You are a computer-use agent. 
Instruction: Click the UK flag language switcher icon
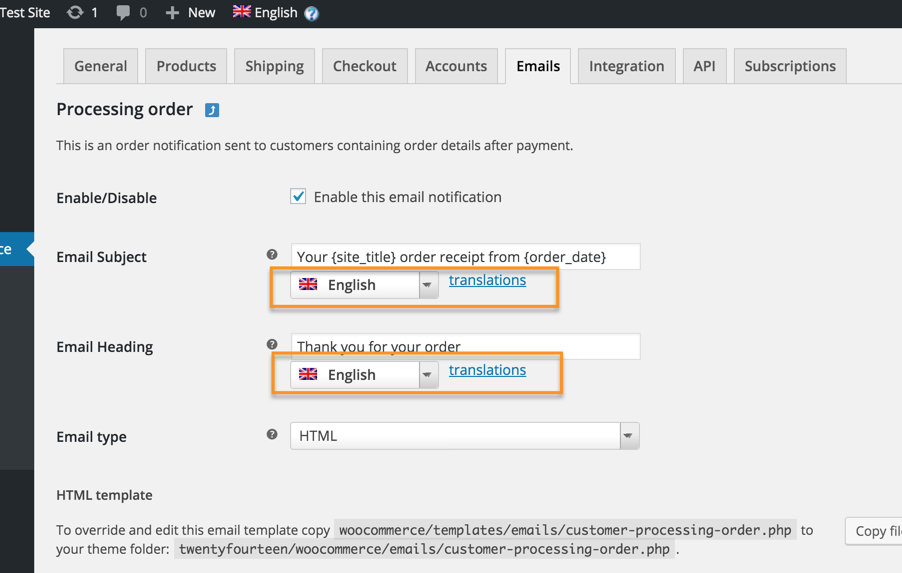[242, 11]
